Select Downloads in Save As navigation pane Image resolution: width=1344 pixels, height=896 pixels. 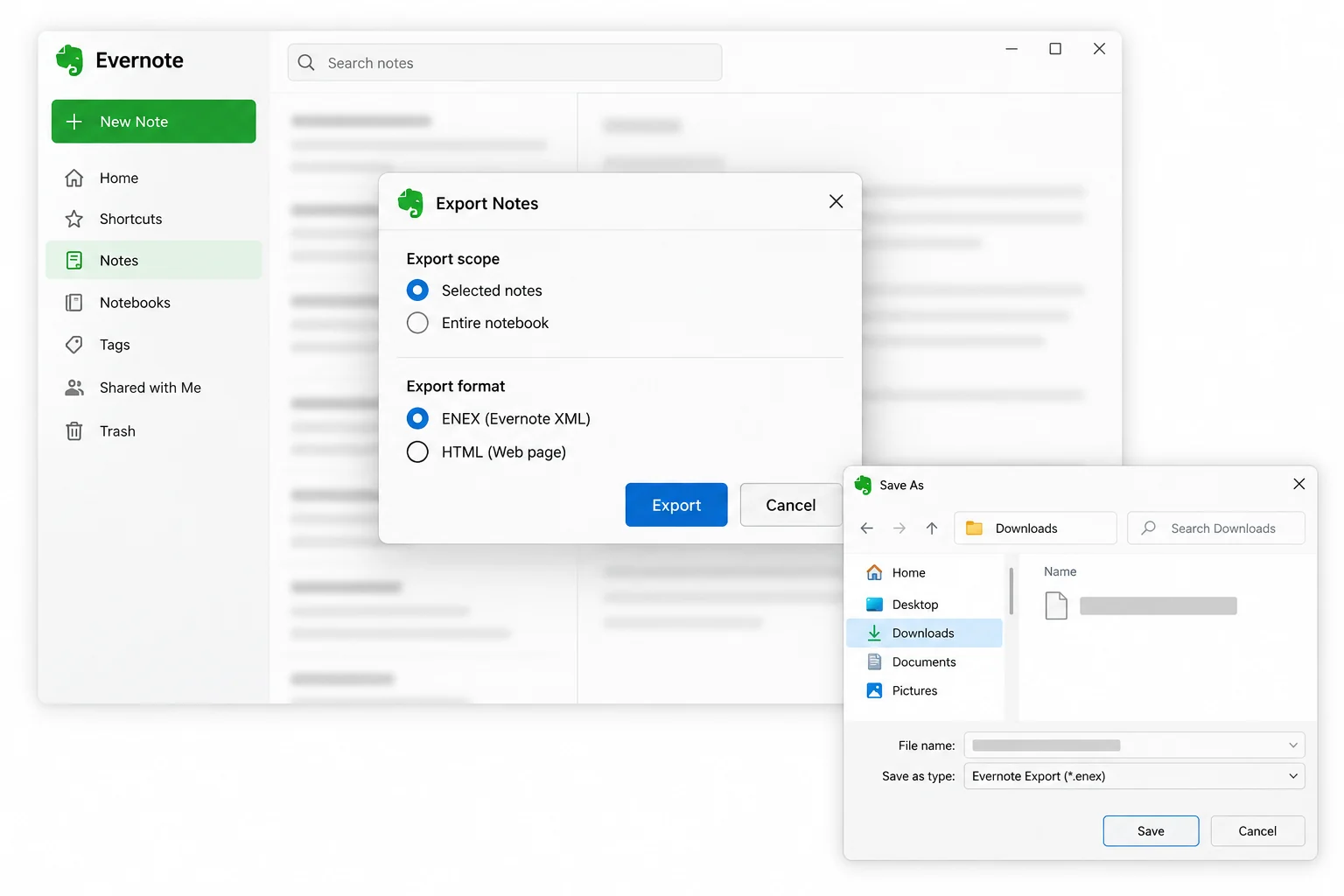924,633
